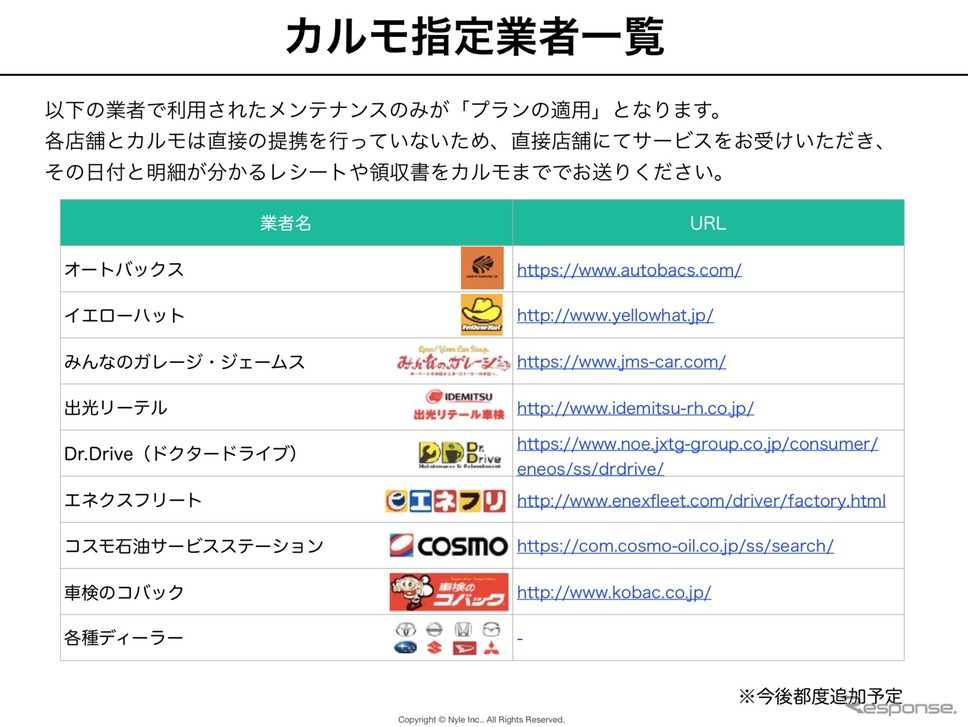Viewport: 968px width, 727px height.
Task: Click the Dr.Drive logo
Action: click(x=460, y=454)
